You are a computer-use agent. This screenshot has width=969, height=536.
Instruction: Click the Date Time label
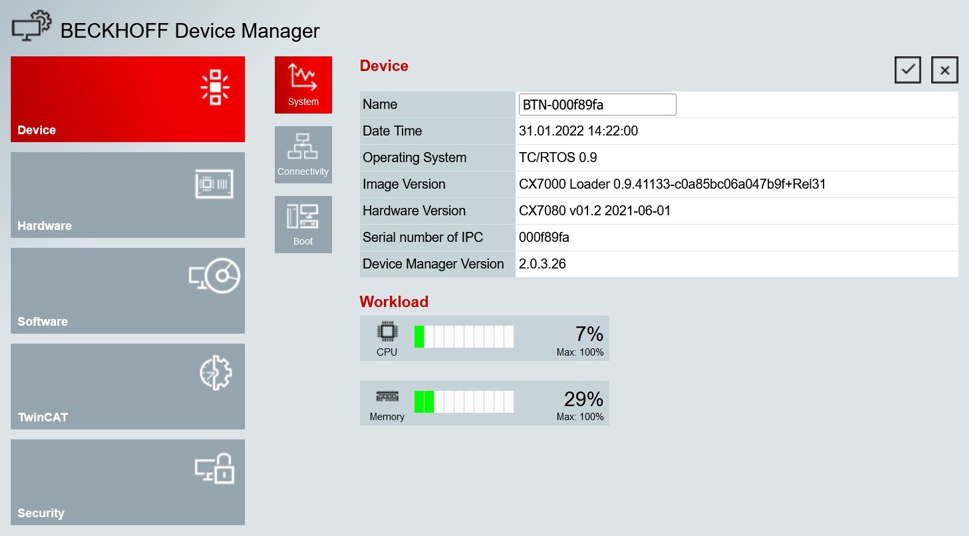tap(392, 131)
